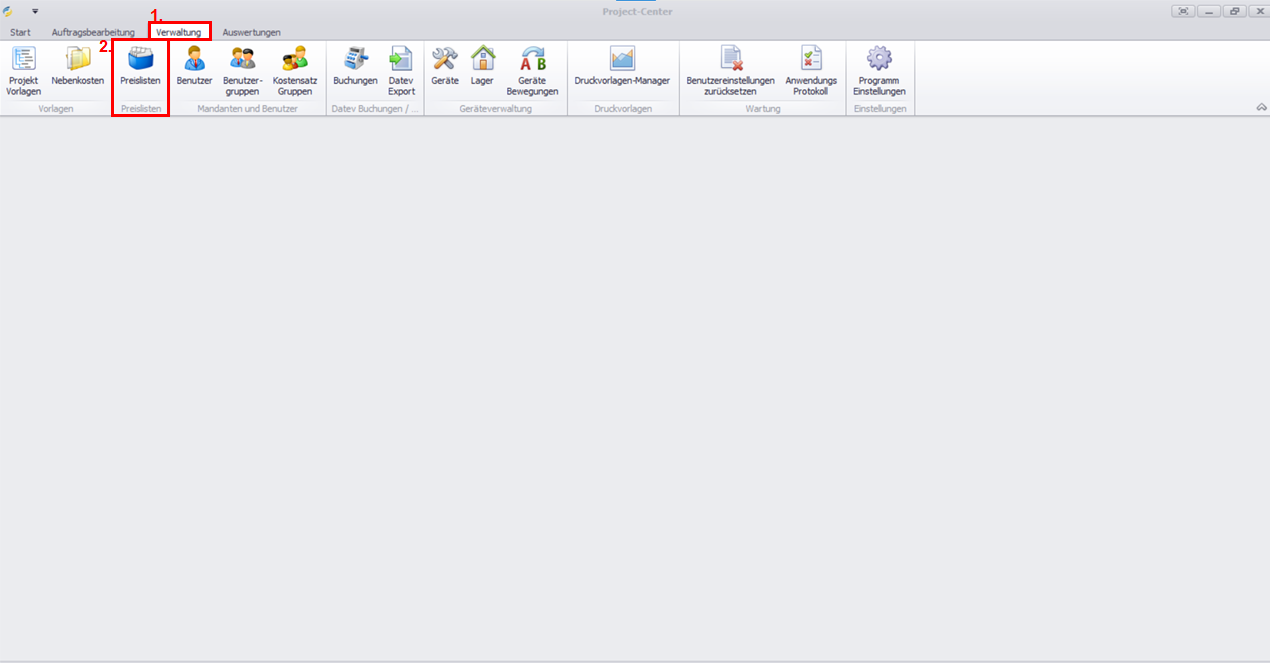The image size is (1270, 663).
Task: Show Geräte Bewegungen
Action: click(x=532, y=70)
